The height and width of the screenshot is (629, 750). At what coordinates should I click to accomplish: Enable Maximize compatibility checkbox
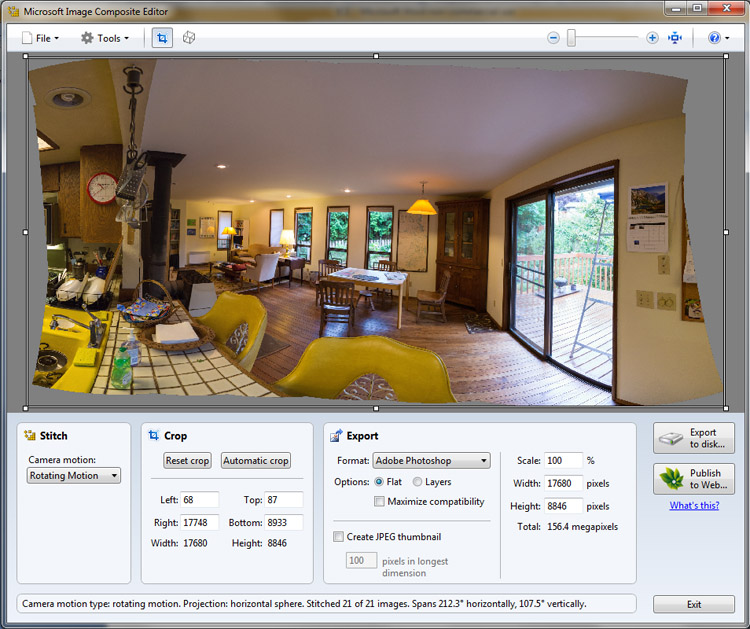[379, 501]
